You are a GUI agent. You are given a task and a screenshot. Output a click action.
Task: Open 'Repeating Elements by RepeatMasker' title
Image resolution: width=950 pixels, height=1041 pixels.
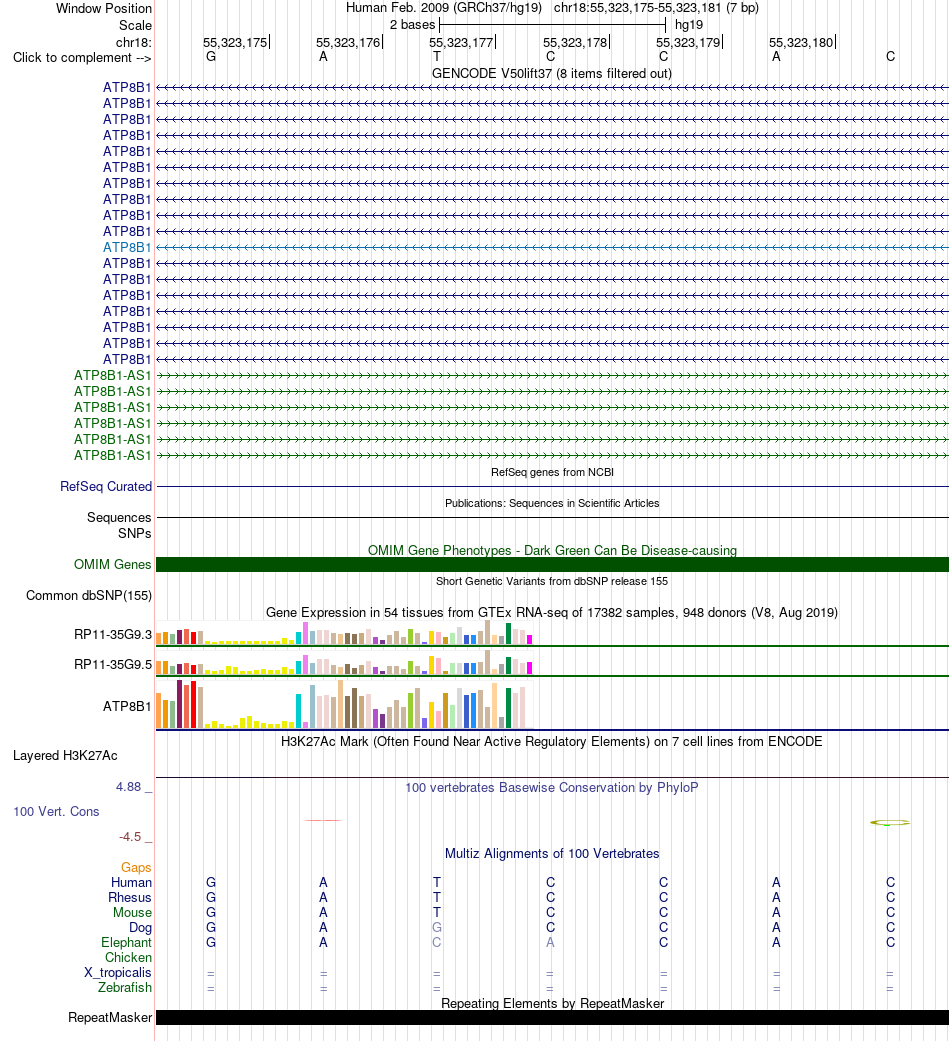[x=552, y=1003]
